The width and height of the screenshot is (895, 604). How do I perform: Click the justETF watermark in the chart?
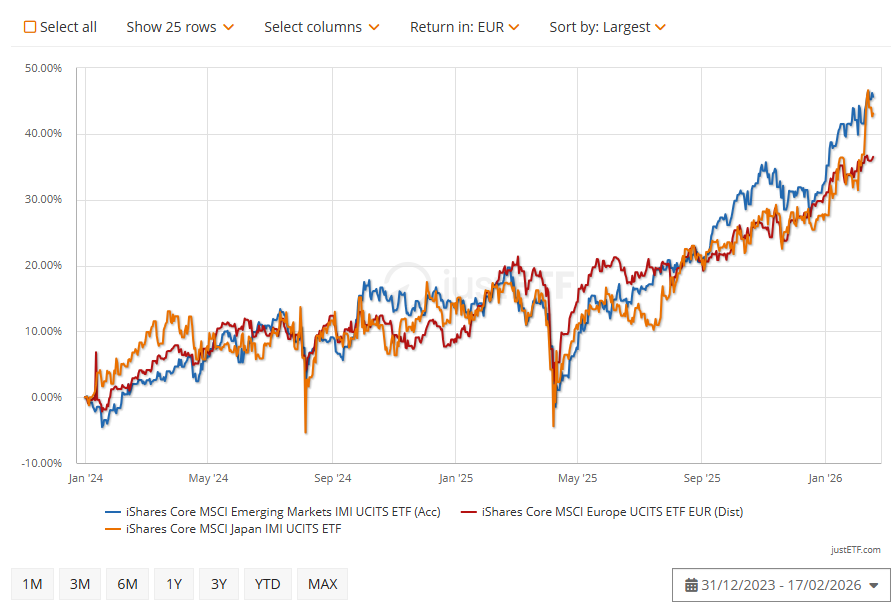tap(480, 281)
